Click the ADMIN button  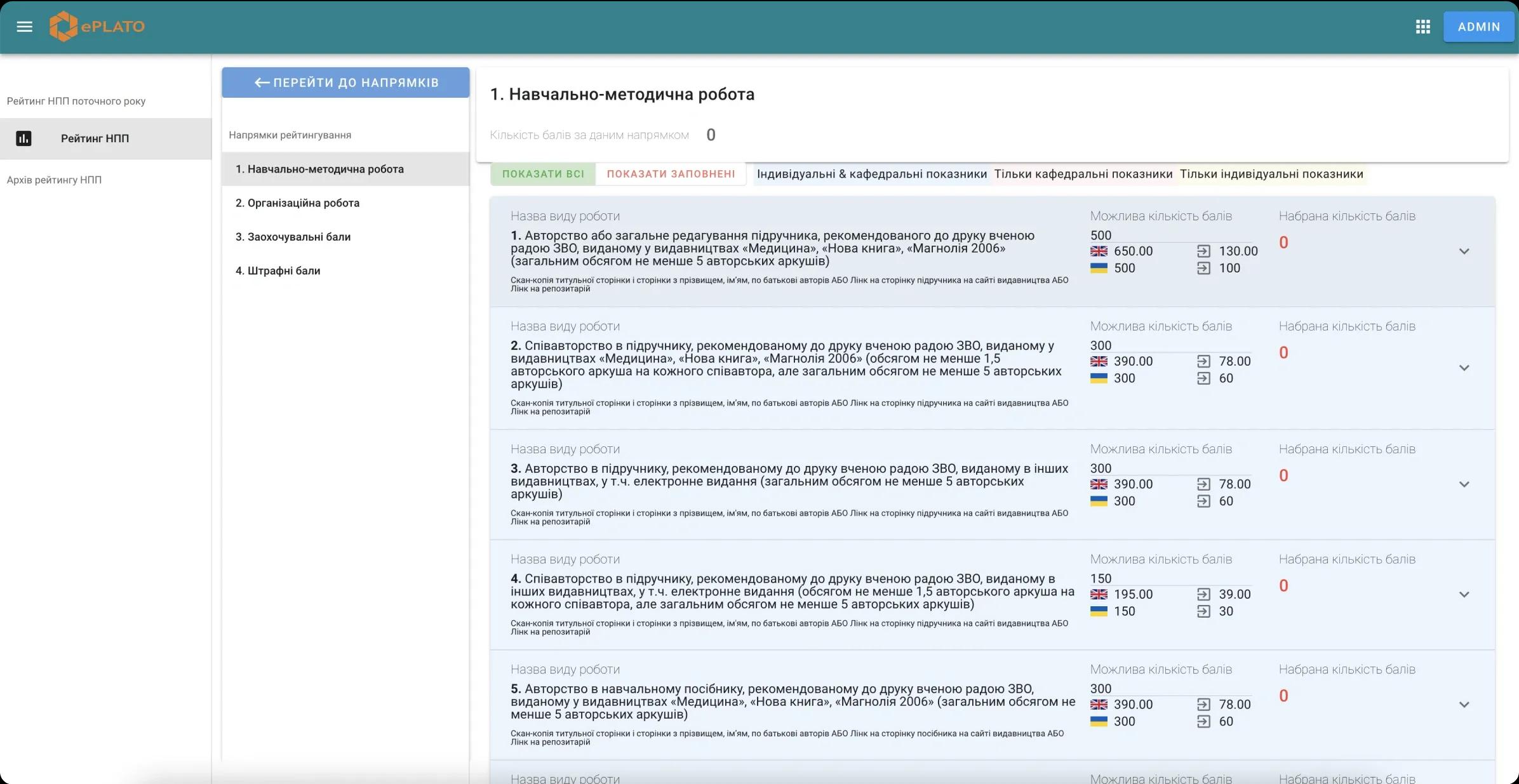1478,27
